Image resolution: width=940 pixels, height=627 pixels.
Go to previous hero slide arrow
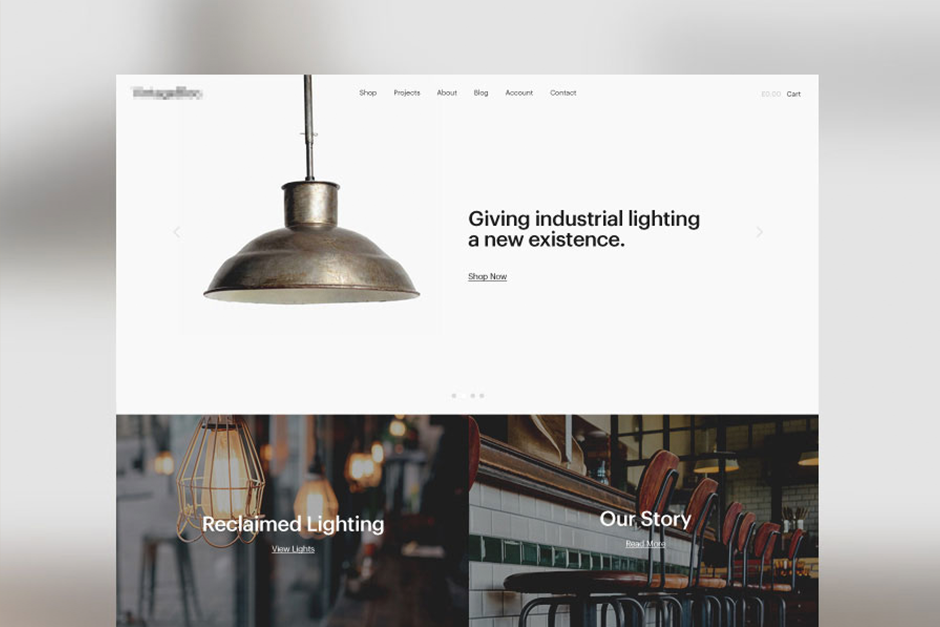pyautogui.click(x=176, y=232)
